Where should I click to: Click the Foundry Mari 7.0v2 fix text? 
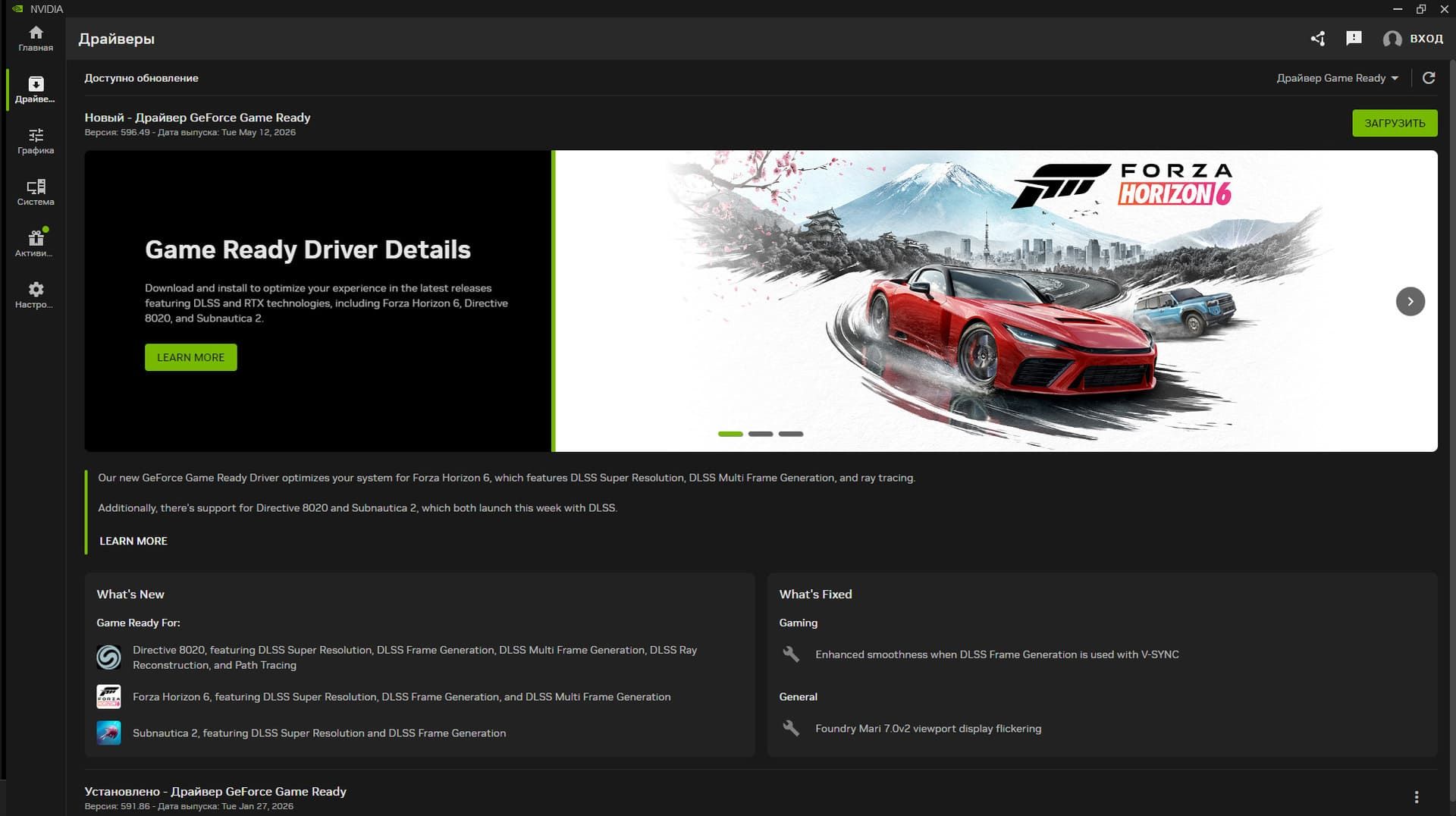[928, 728]
